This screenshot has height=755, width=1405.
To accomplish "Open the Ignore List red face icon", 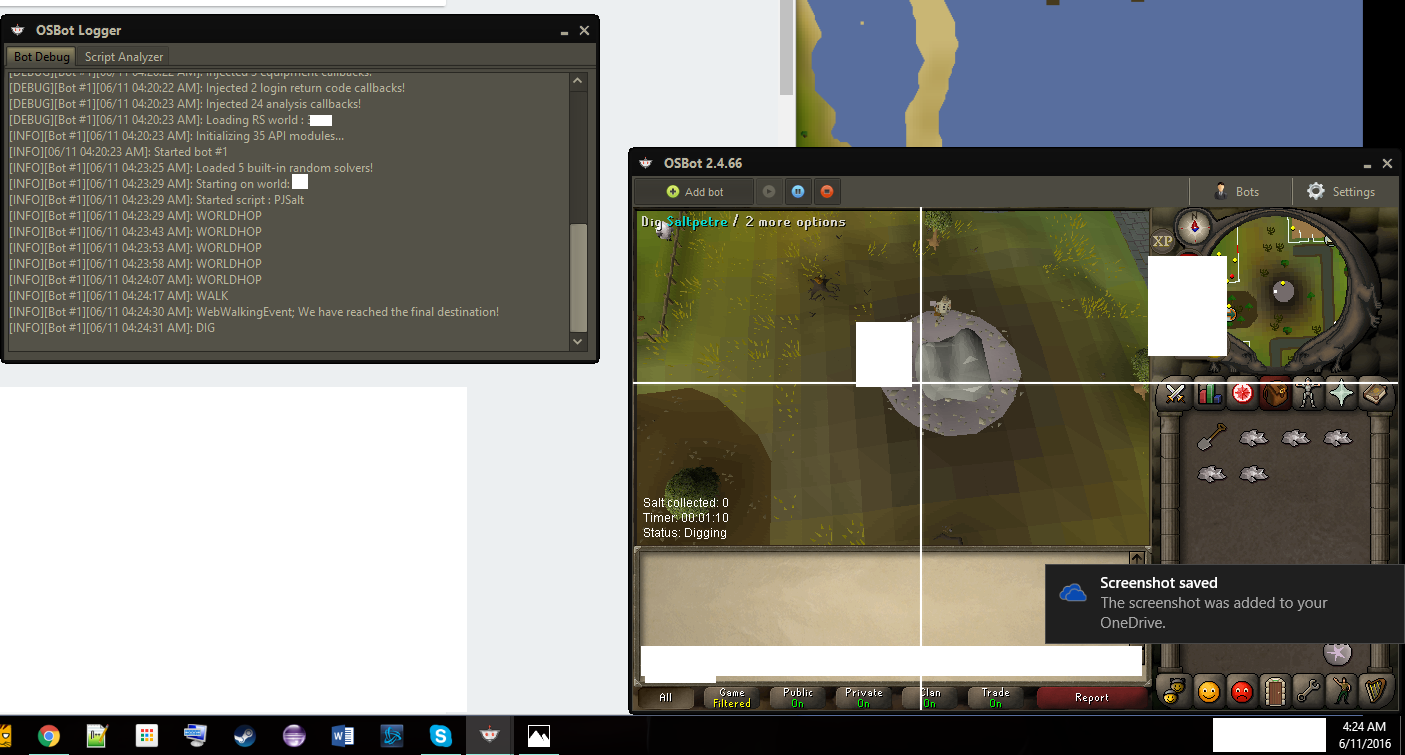I will tap(1243, 690).
